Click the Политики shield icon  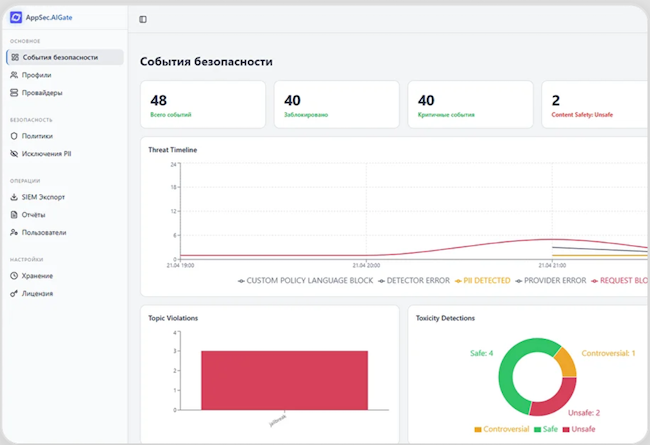(14, 136)
